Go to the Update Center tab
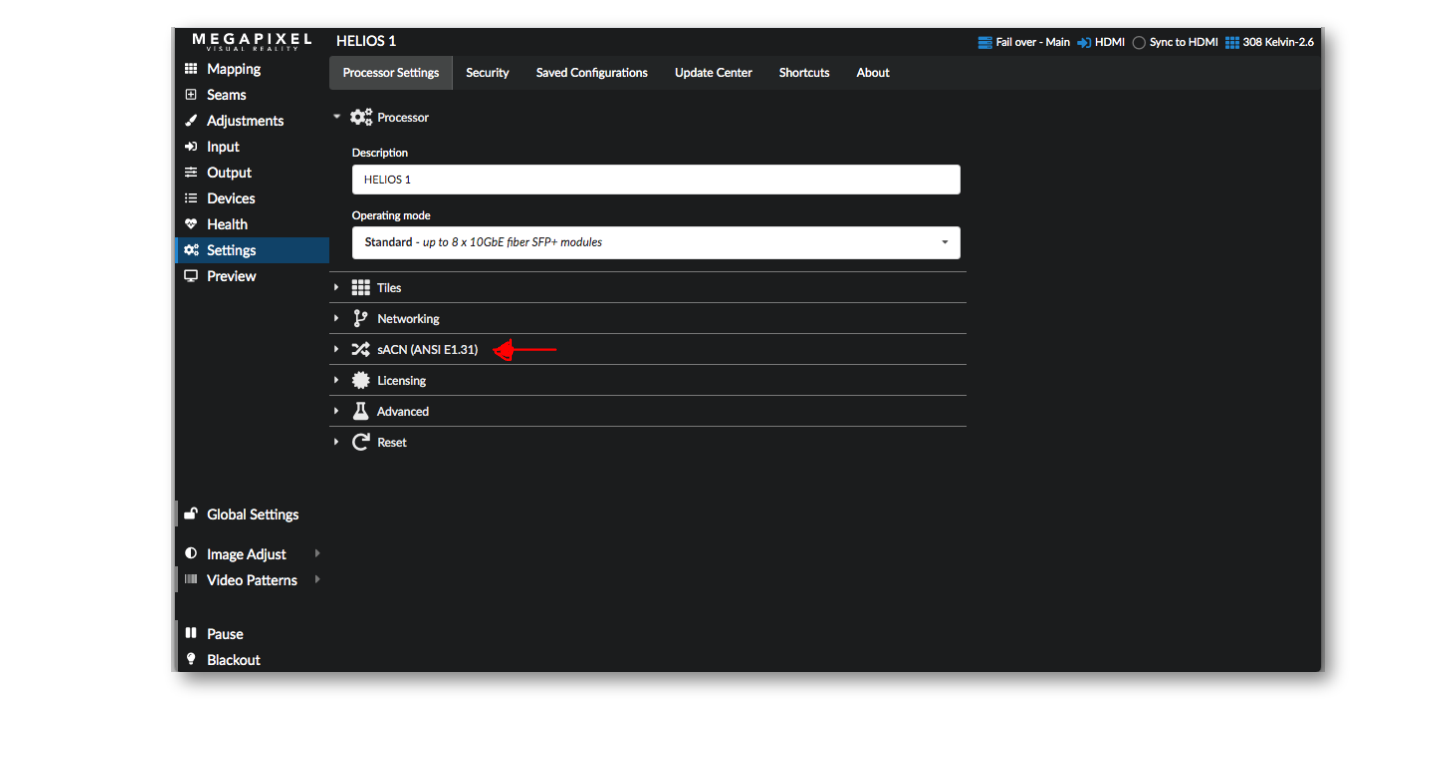This screenshot has width=1434, height=757. click(713, 73)
